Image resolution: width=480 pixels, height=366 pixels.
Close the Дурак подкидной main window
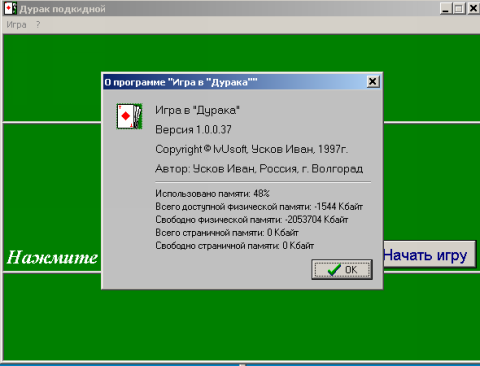pos(473,8)
